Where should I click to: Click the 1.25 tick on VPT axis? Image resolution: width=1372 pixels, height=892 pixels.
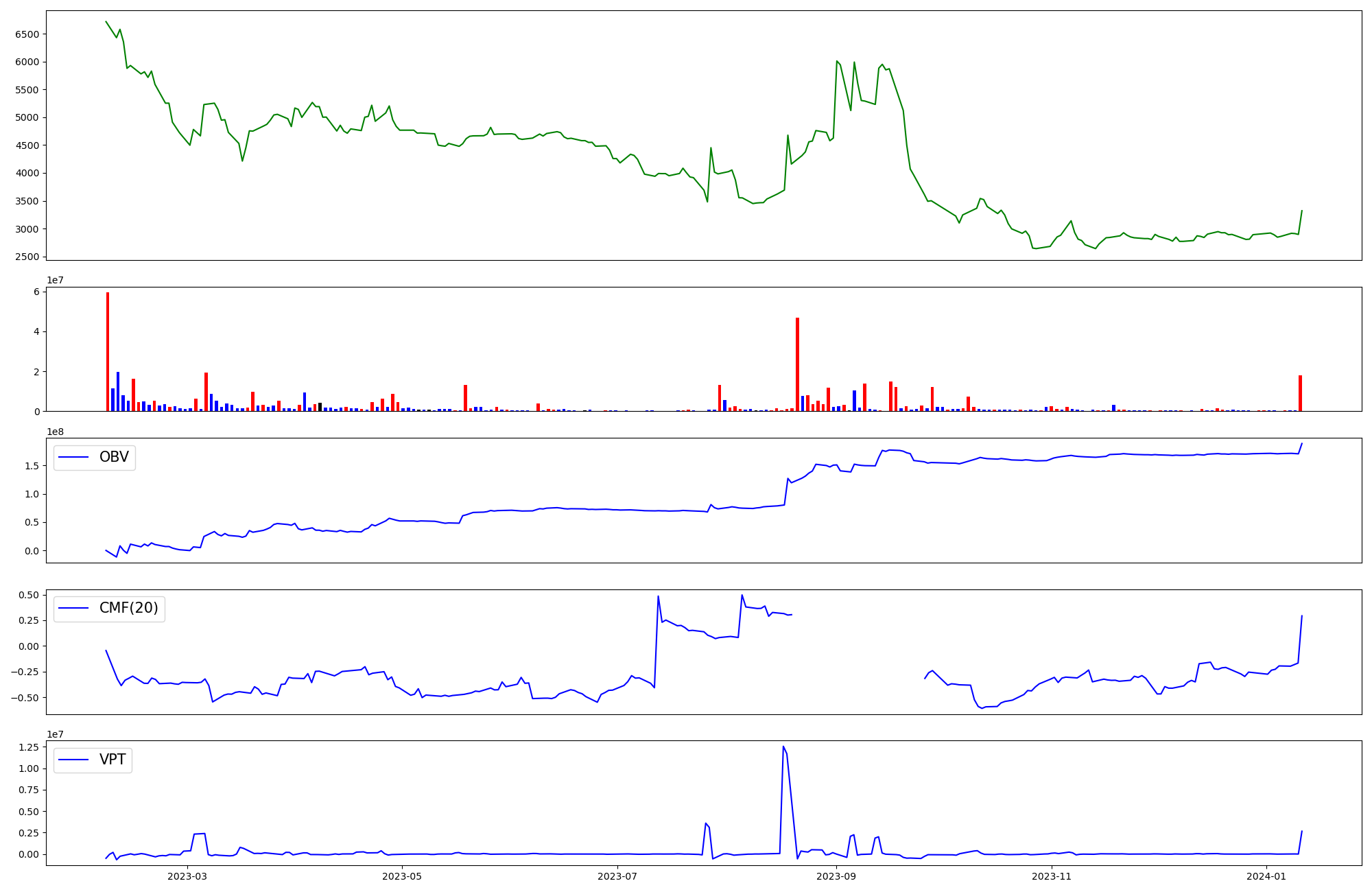(28, 747)
